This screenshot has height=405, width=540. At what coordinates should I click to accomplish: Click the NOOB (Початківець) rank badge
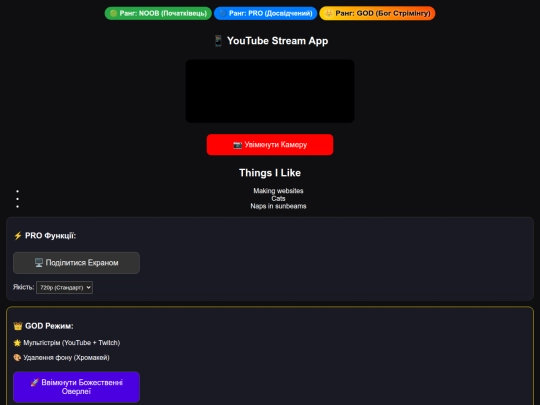(x=158, y=13)
